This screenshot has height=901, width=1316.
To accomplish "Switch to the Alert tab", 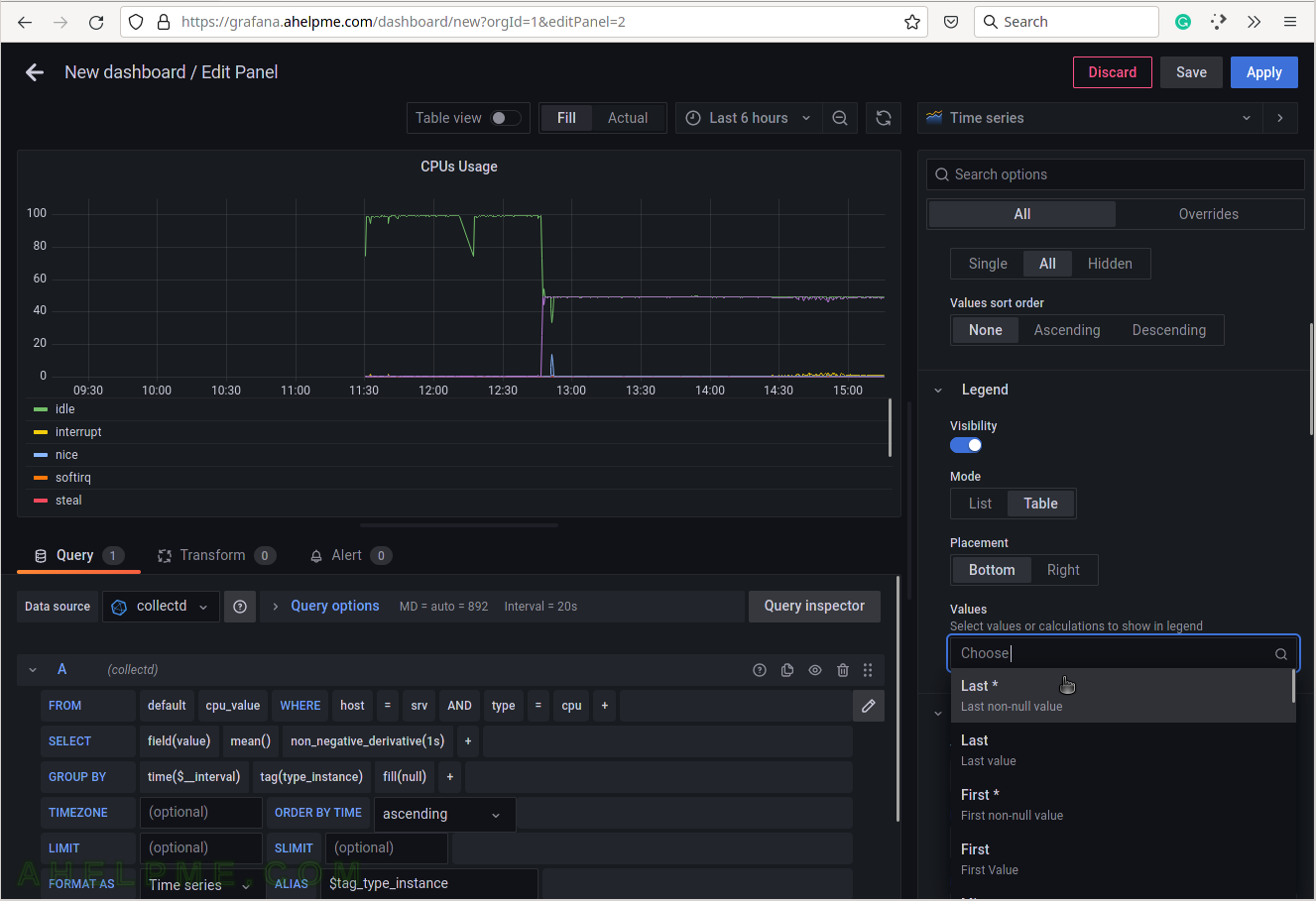I will click(350, 556).
